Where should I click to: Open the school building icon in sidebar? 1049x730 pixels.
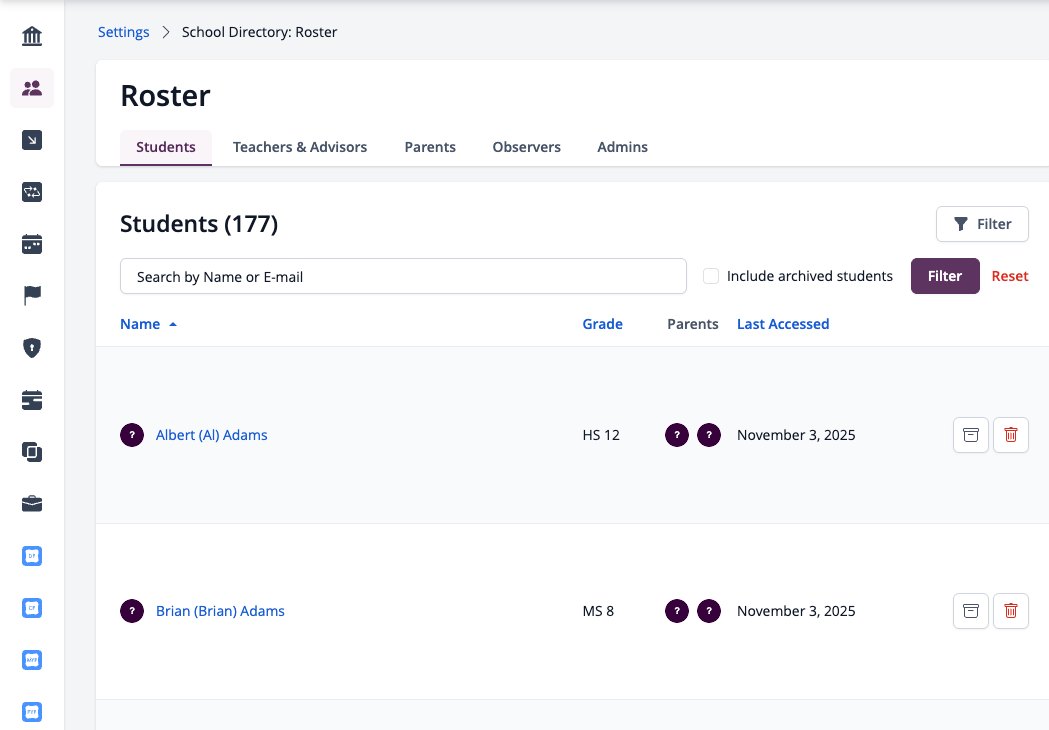pos(31,35)
